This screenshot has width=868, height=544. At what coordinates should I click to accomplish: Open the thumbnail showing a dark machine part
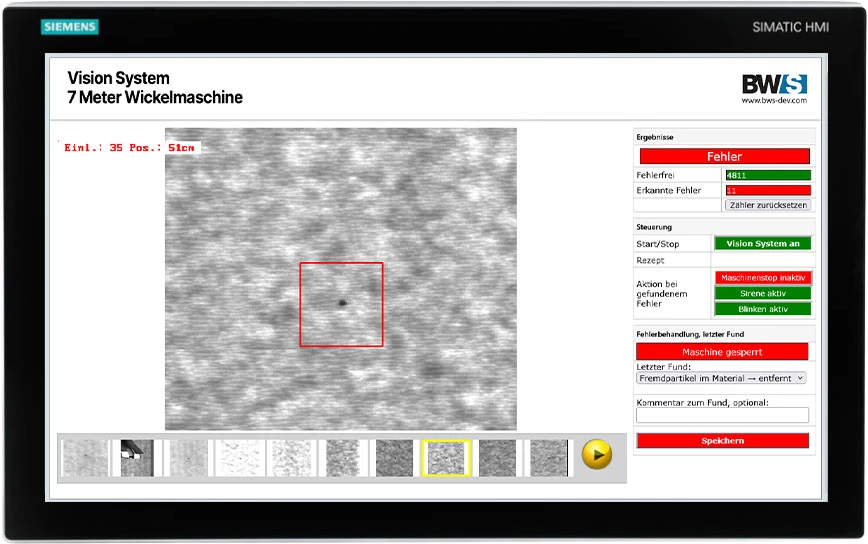pyautogui.click(x=137, y=458)
